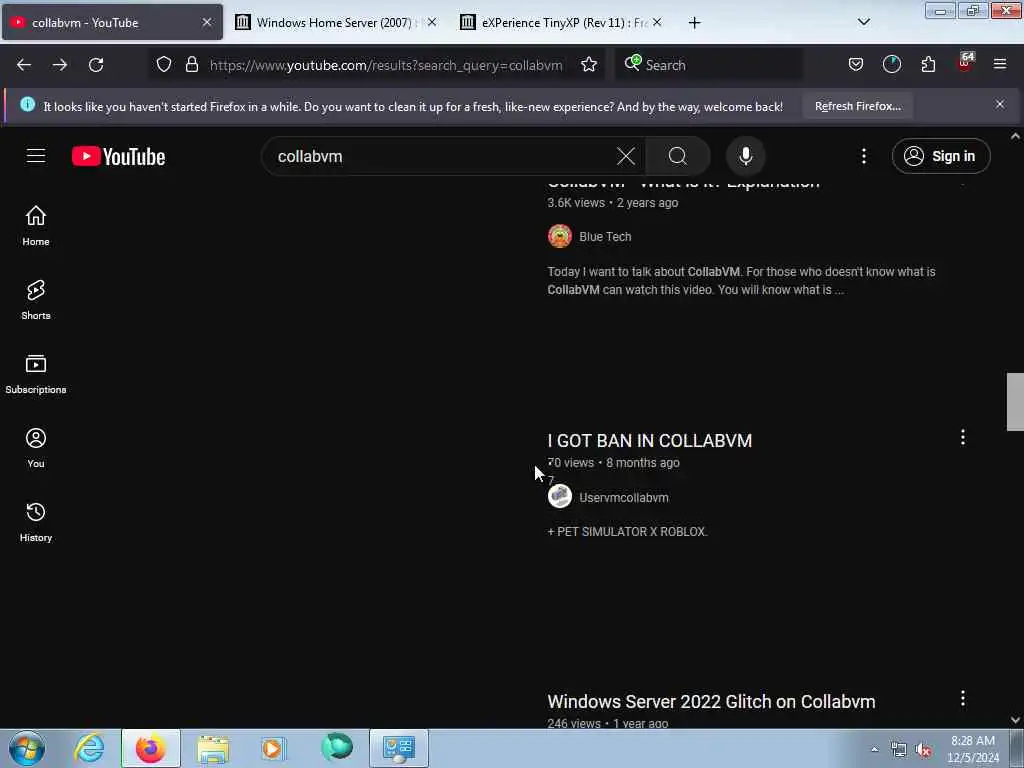This screenshot has height=768, width=1024.
Task: Click the Firefox Search box
Action: [x=709, y=65]
